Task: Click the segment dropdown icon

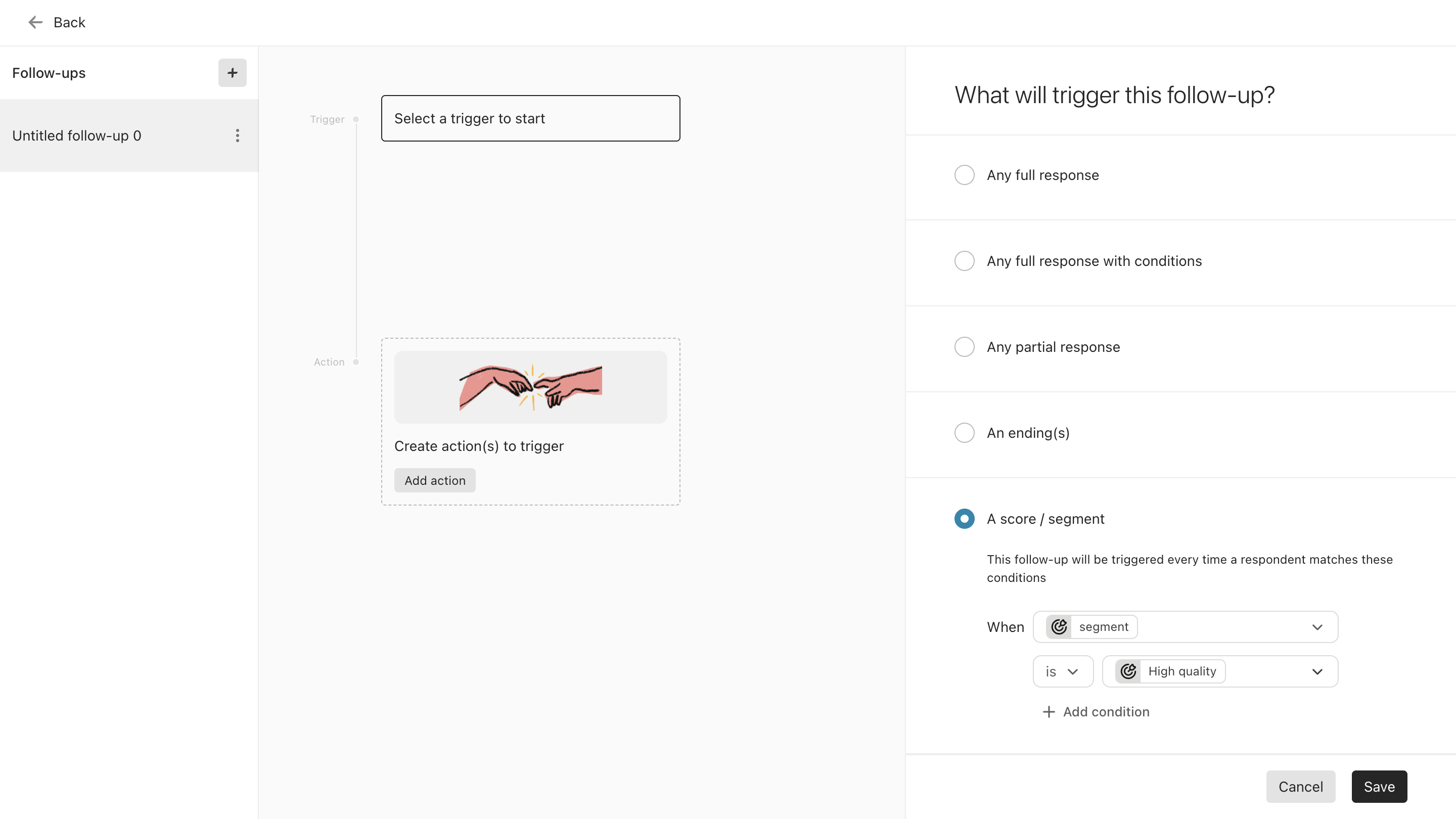Action: (1318, 627)
